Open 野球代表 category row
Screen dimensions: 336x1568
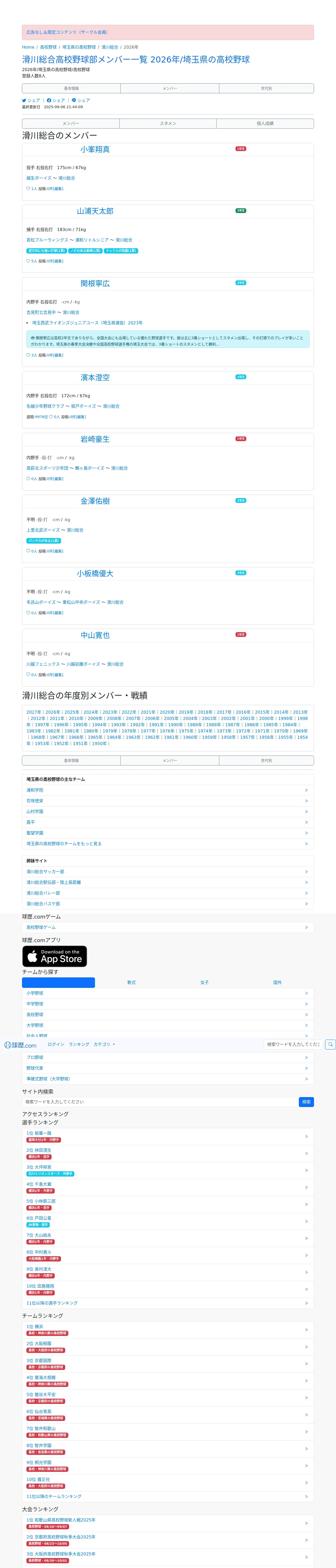pyautogui.click(x=168, y=1068)
